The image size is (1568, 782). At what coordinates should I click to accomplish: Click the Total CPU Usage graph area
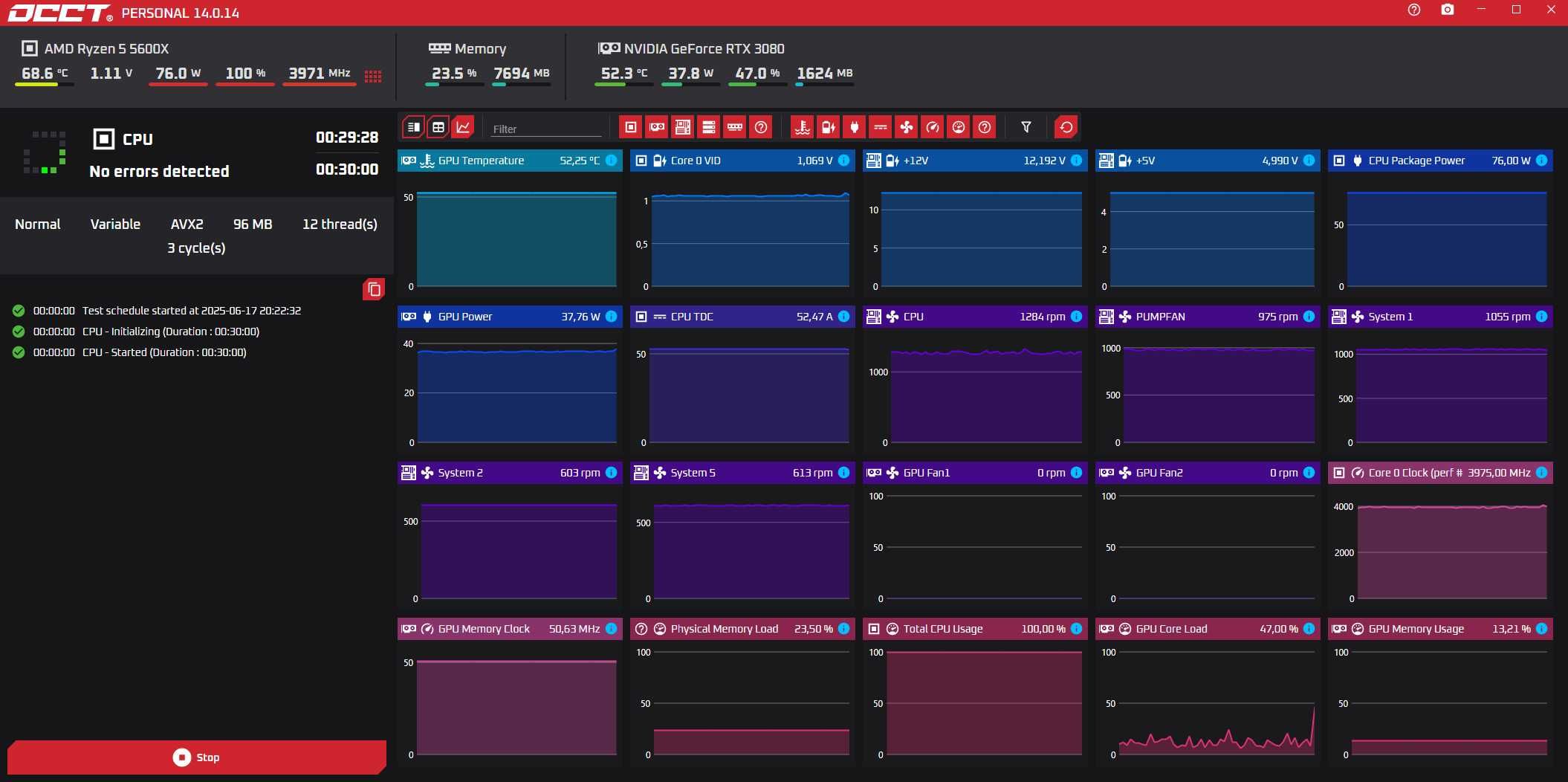pyautogui.click(x=984, y=703)
